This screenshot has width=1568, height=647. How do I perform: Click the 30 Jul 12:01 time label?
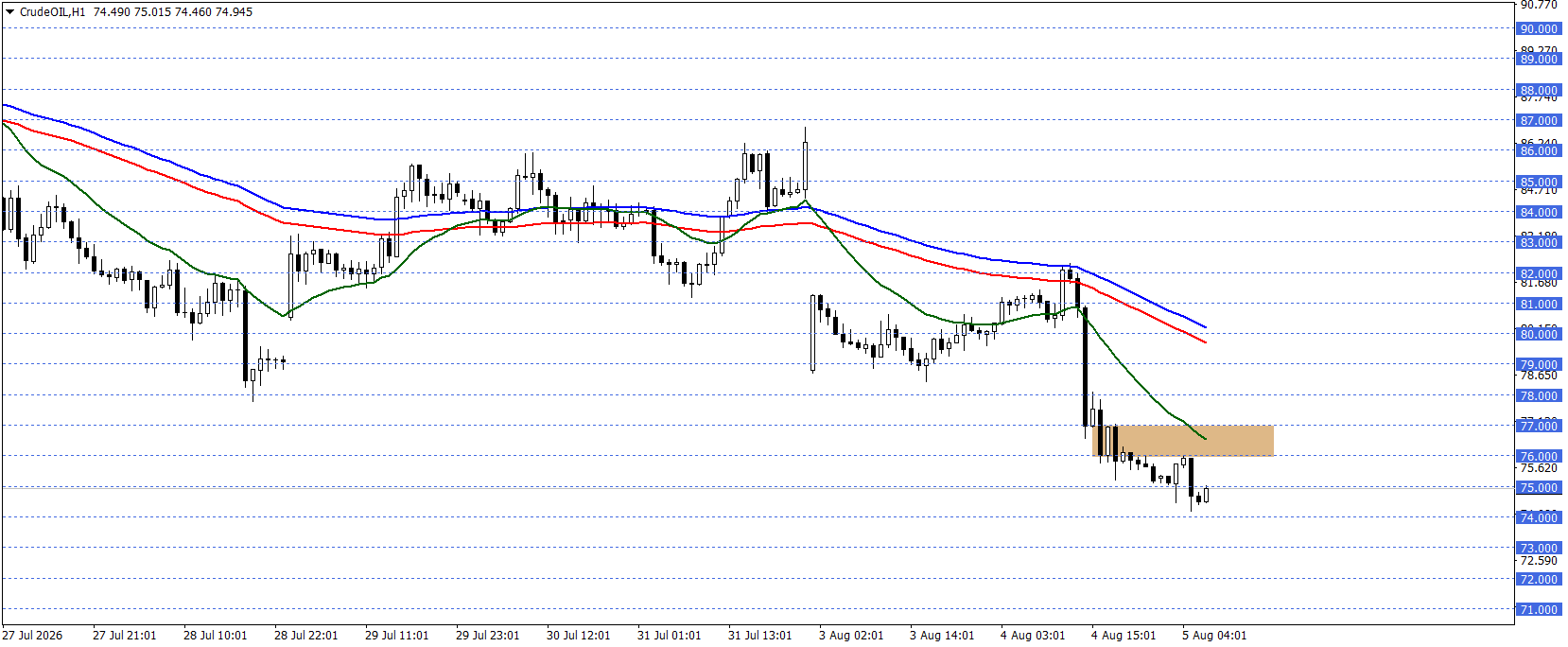(x=579, y=636)
